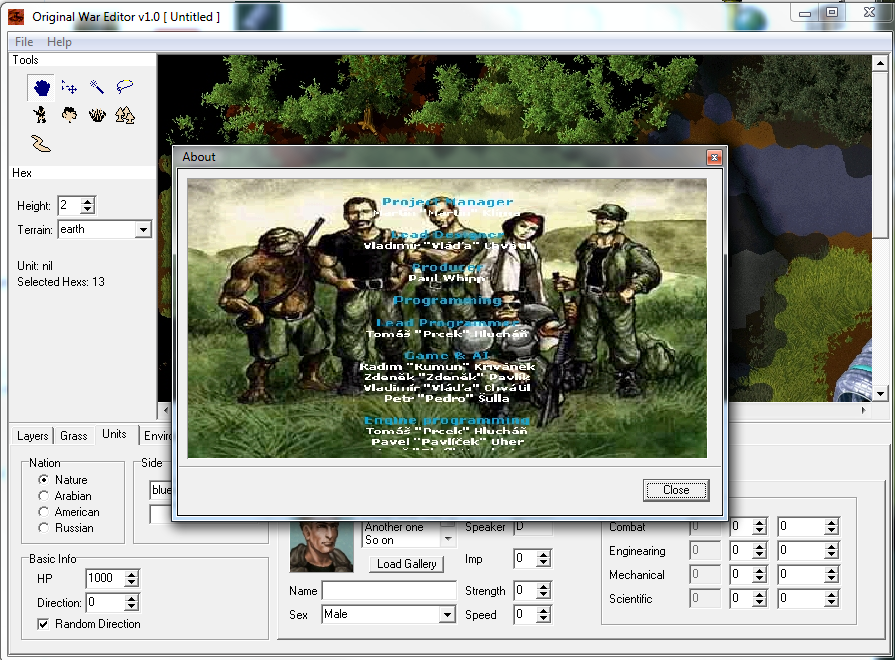
Task: Select the single tree placement tool
Action: (69, 115)
